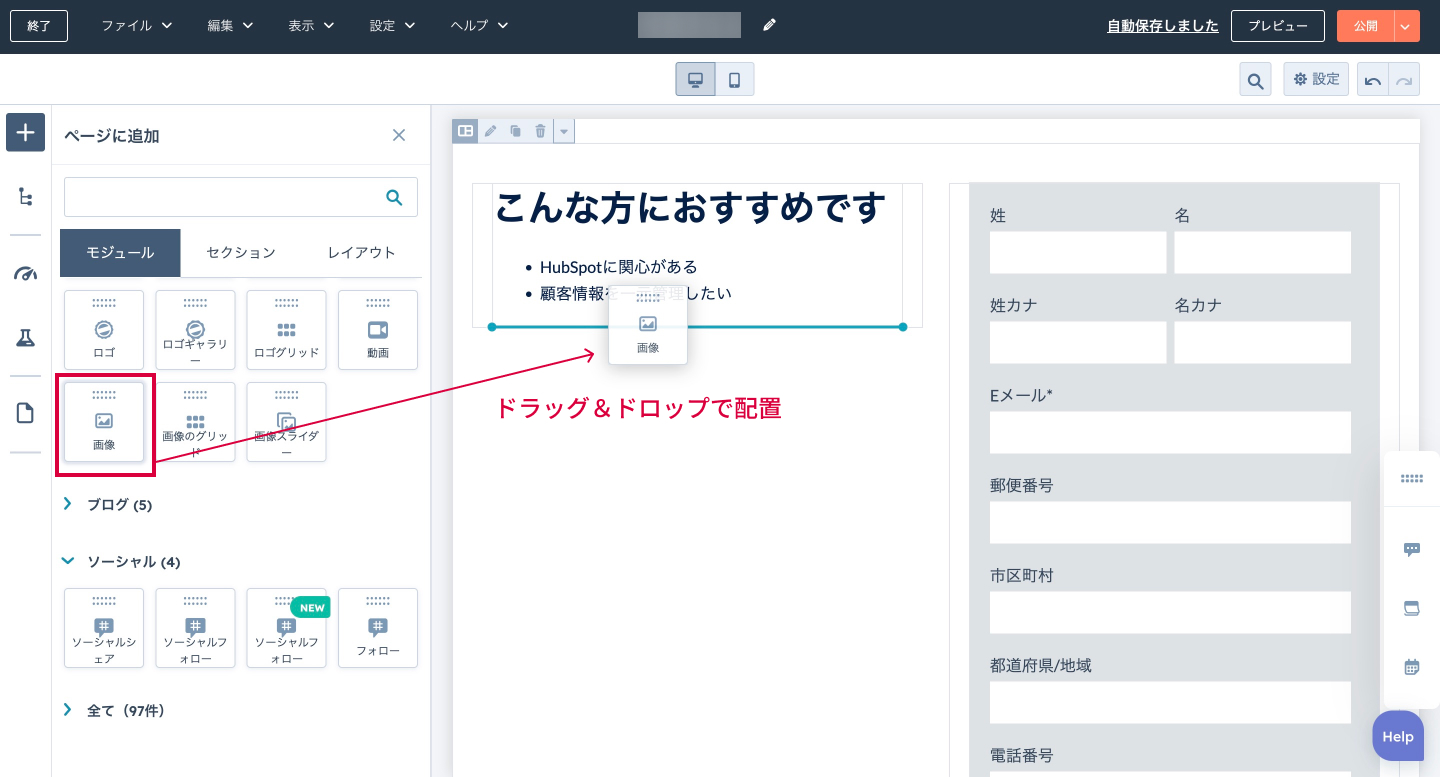Select the 画像のグリッド module card
1440x777 pixels.
click(x=195, y=422)
